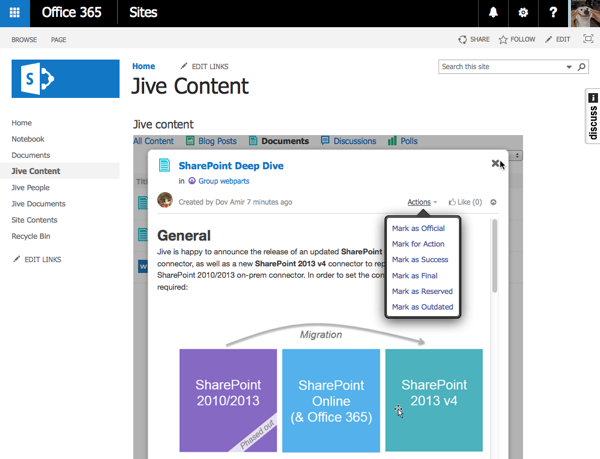Close the SharePoint Deep Dive popup
600x459 pixels.
click(x=495, y=163)
